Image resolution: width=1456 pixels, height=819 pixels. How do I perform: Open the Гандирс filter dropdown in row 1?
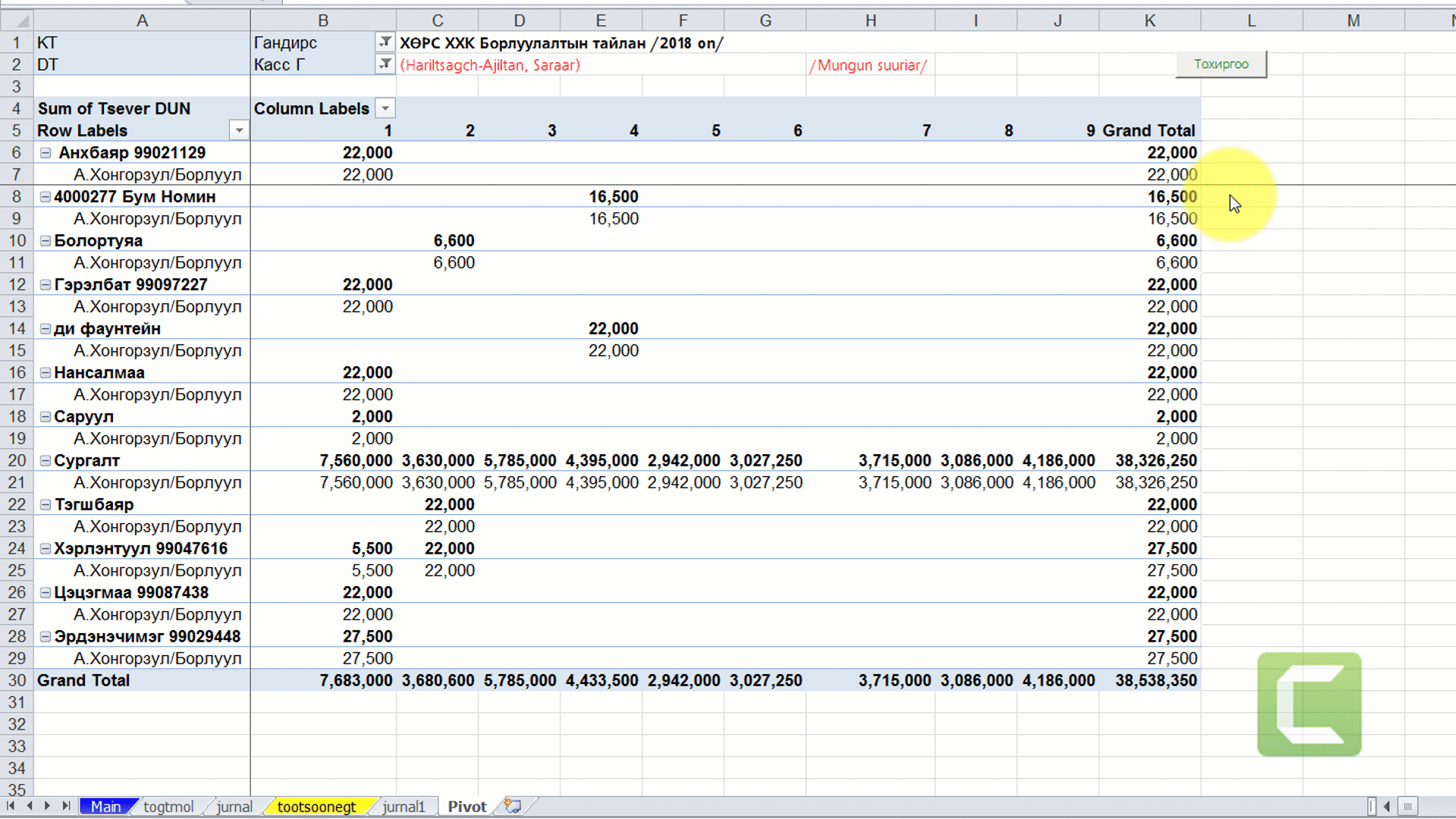385,42
